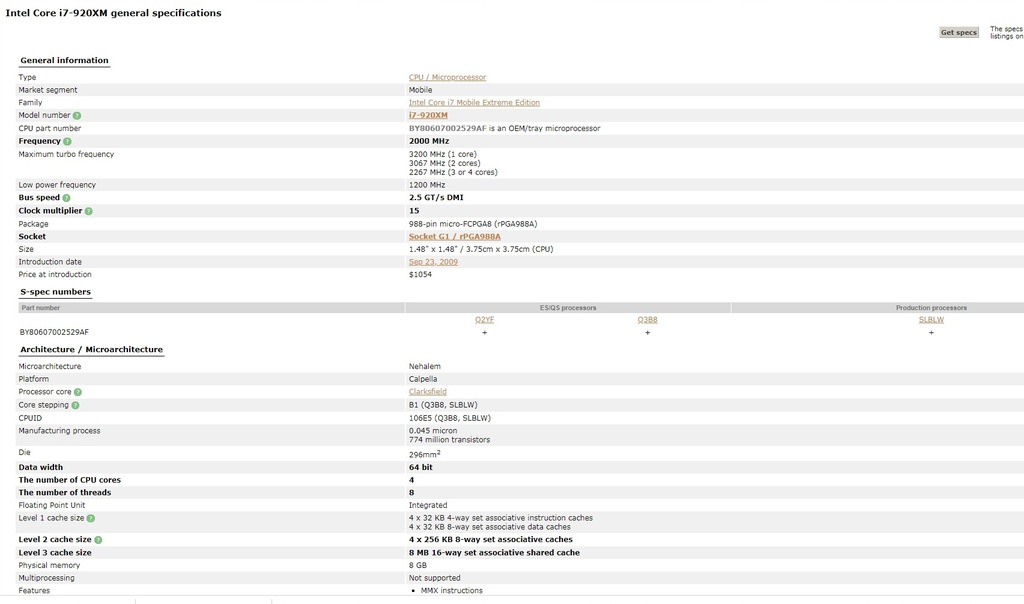Click the 'Maximum turbo frequency' row label

click(x=66, y=154)
